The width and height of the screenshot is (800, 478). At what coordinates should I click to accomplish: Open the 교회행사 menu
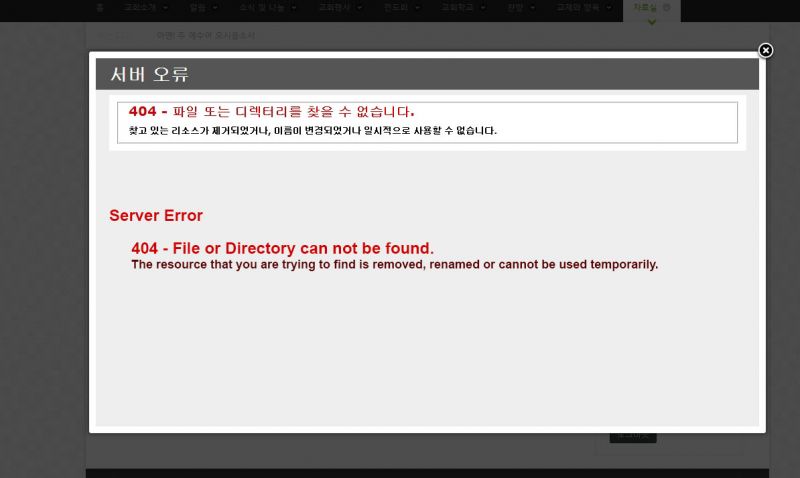click(334, 8)
